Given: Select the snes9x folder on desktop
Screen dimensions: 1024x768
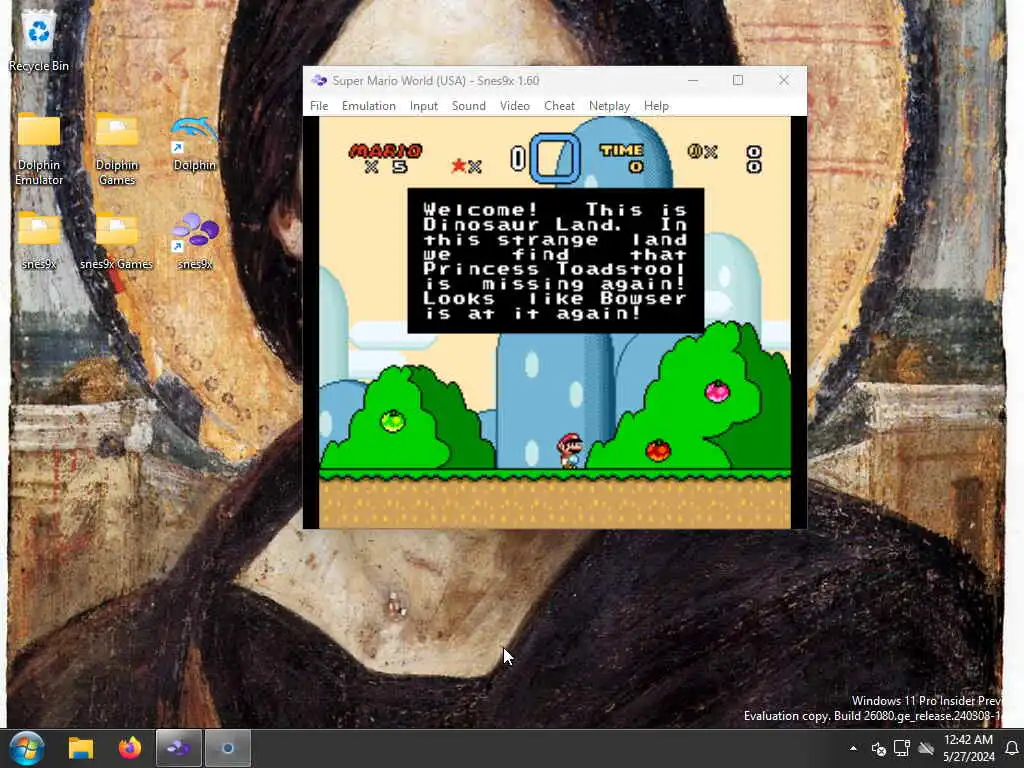Looking at the screenshot, I should 39,240.
